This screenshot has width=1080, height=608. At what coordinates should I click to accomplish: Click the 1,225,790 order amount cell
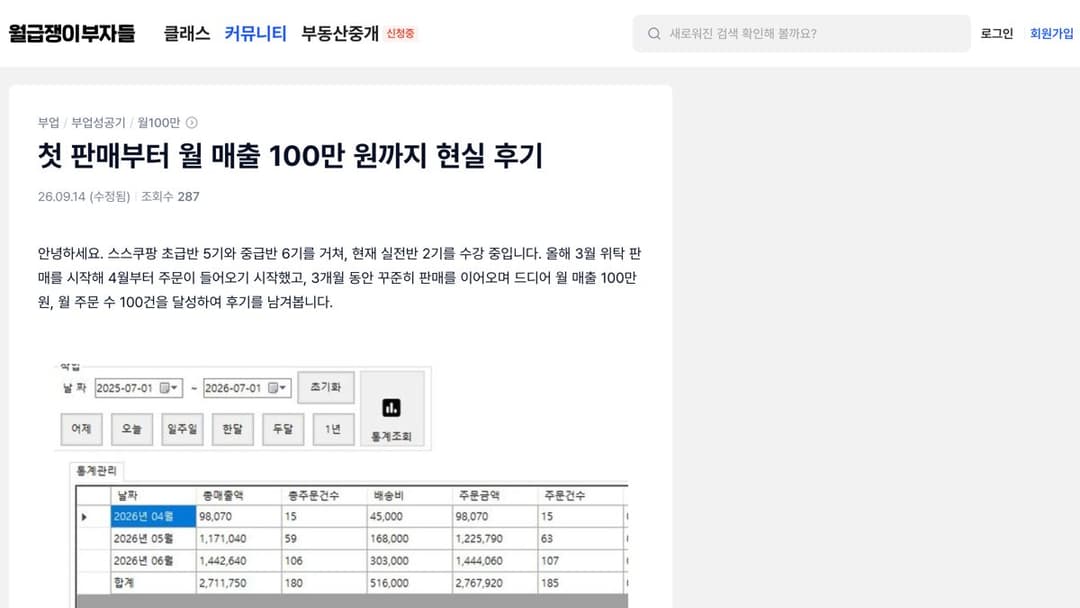[495, 538]
